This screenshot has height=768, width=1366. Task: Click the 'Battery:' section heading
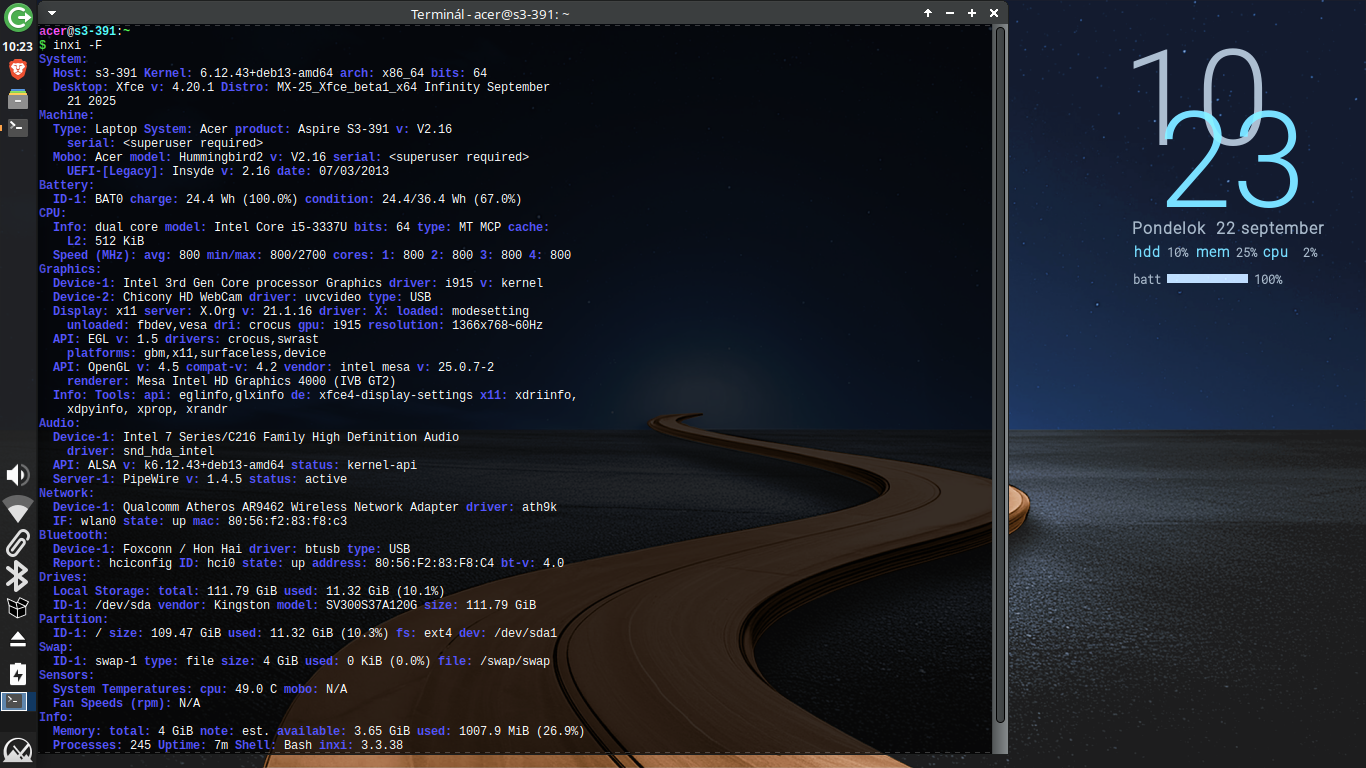coord(67,185)
